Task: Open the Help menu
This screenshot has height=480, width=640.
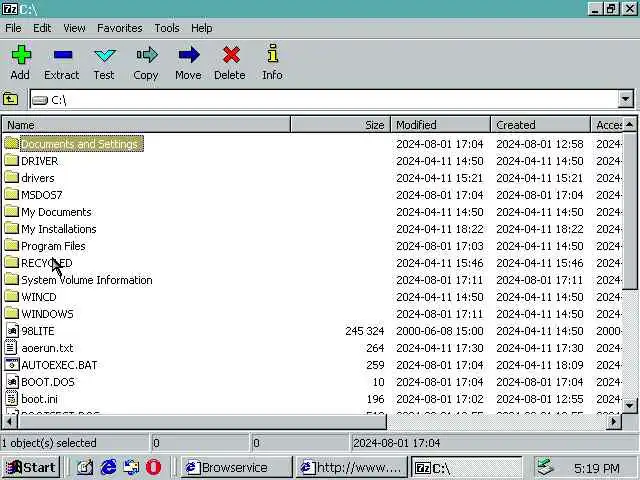Action: pyautogui.click(x=202, y=28)
